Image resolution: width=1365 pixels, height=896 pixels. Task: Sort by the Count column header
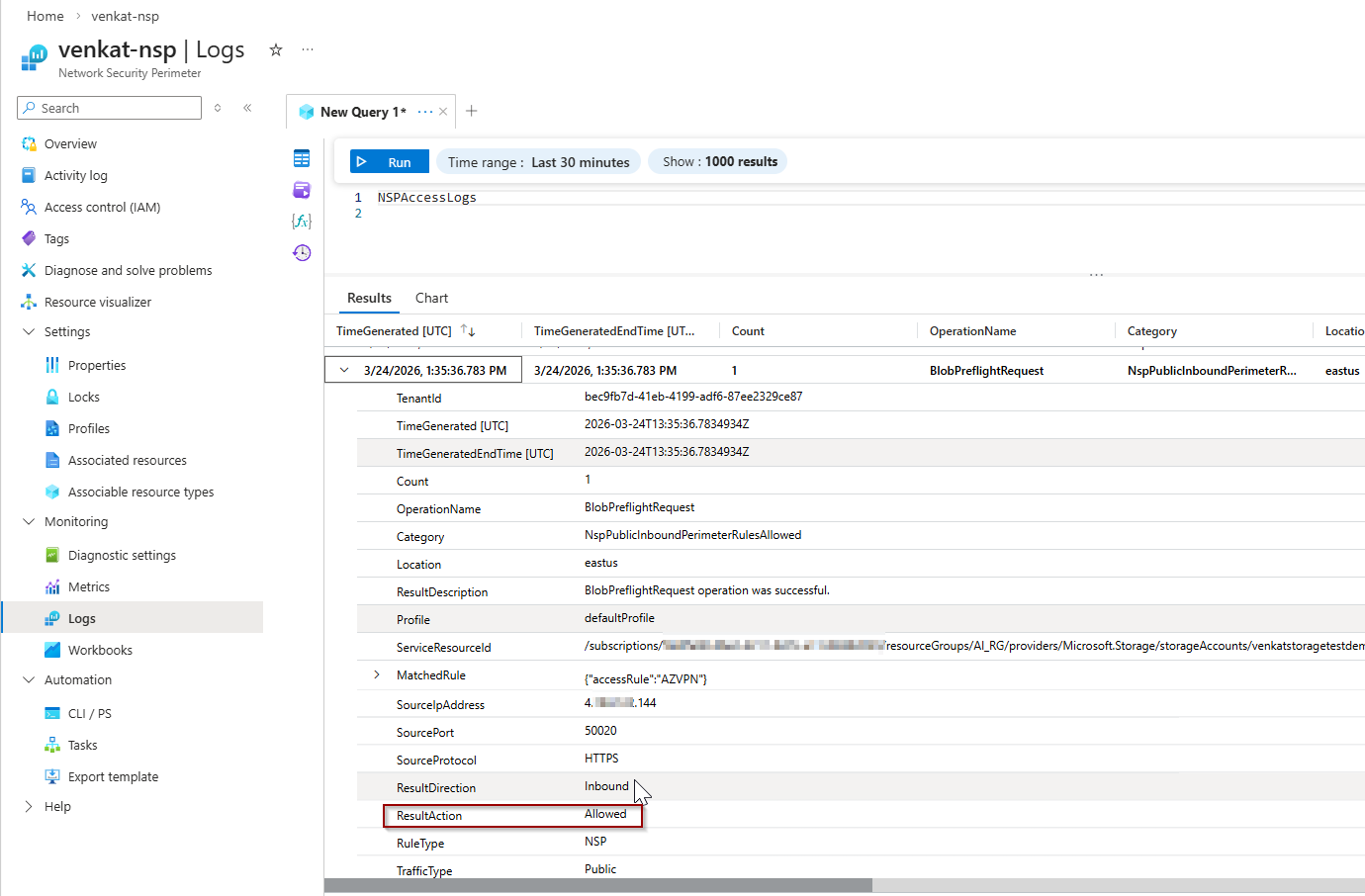click(x=748, y=331)
